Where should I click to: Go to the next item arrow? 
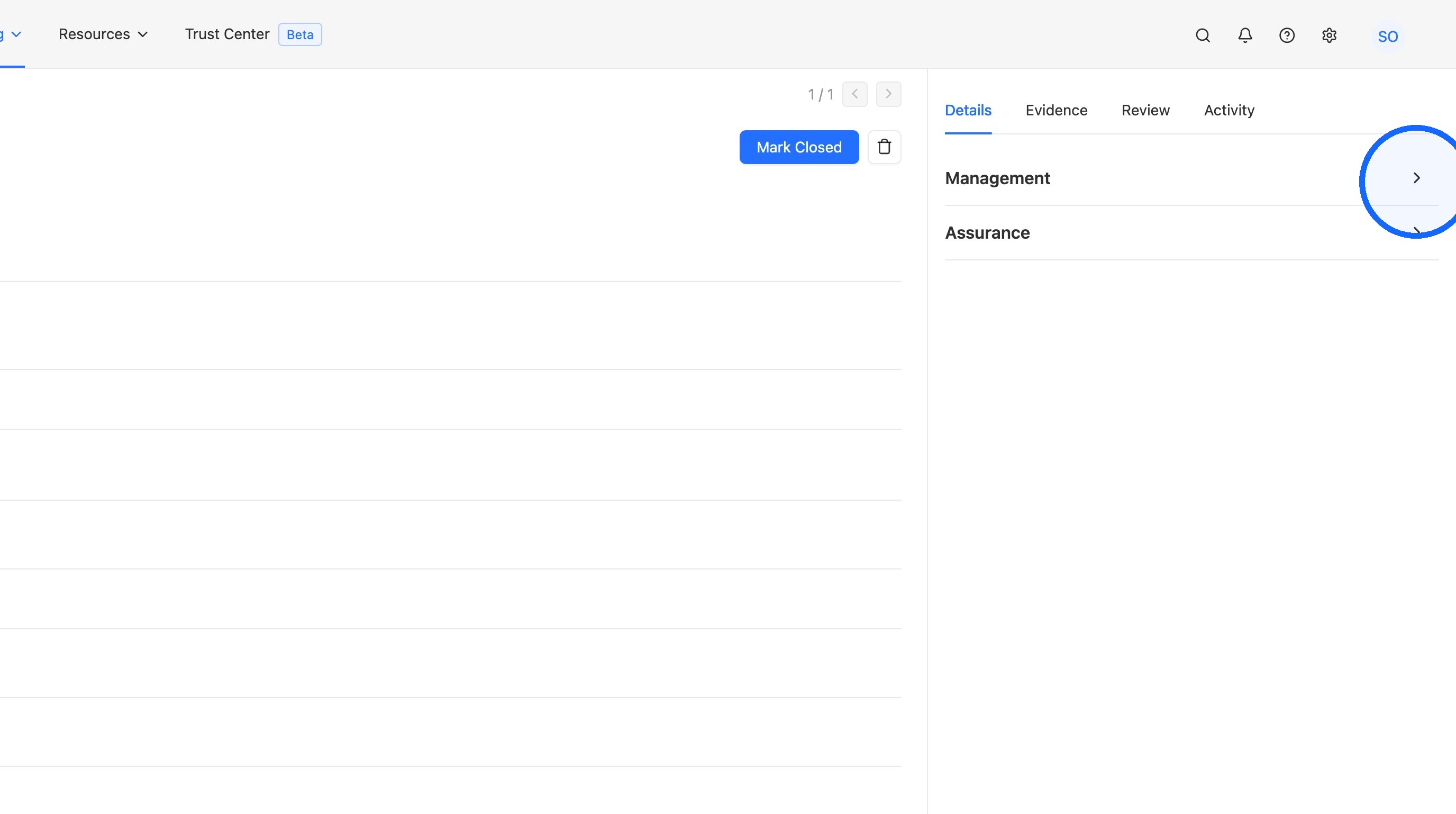(x=888, y=94)
